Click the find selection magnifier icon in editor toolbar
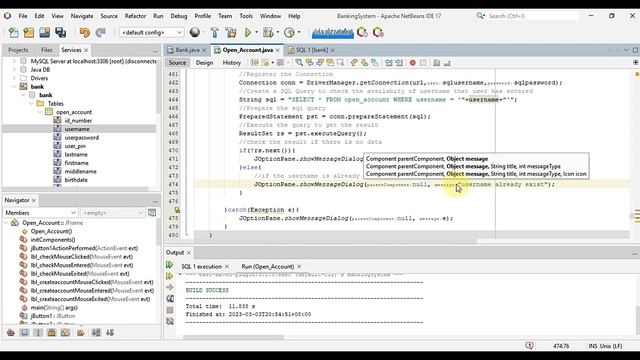Viewport: 640px width, 360px height. pos(299,63)
